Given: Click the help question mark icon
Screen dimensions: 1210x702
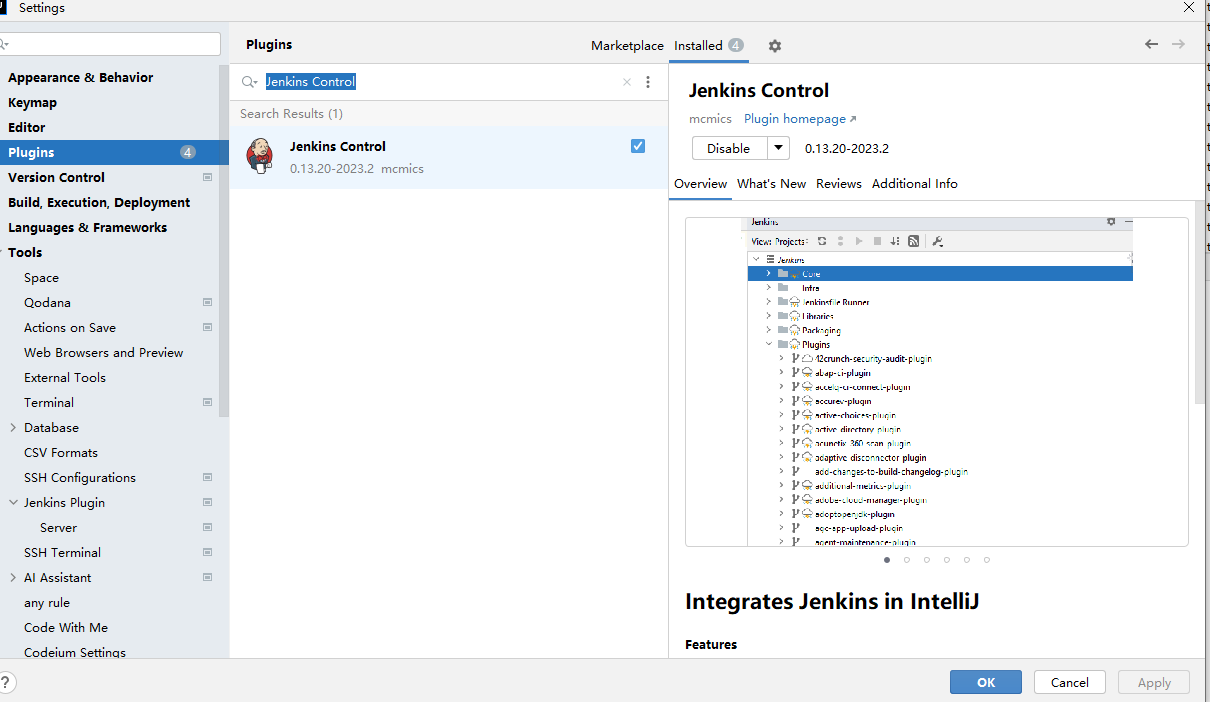Looking at the screenshot, I should click(6, 682).
